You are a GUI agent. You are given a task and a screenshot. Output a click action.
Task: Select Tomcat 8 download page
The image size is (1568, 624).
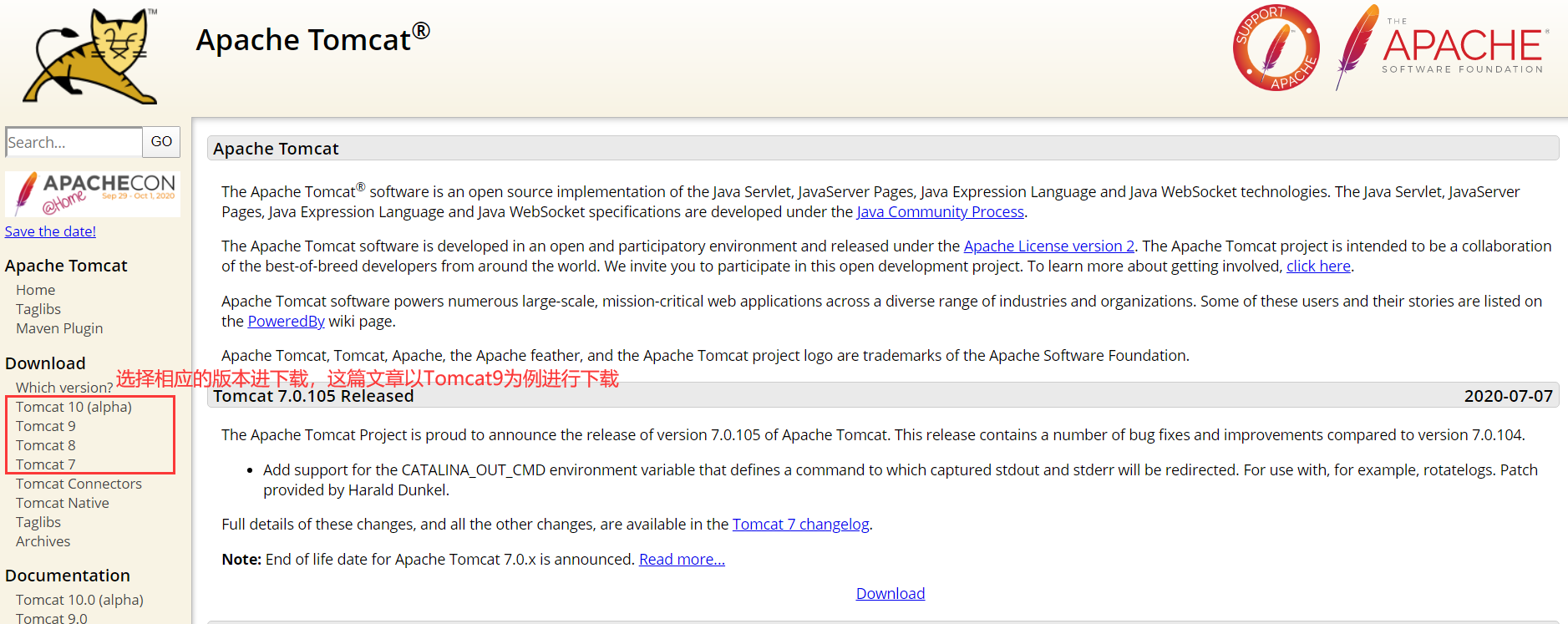tap(45, 445)
